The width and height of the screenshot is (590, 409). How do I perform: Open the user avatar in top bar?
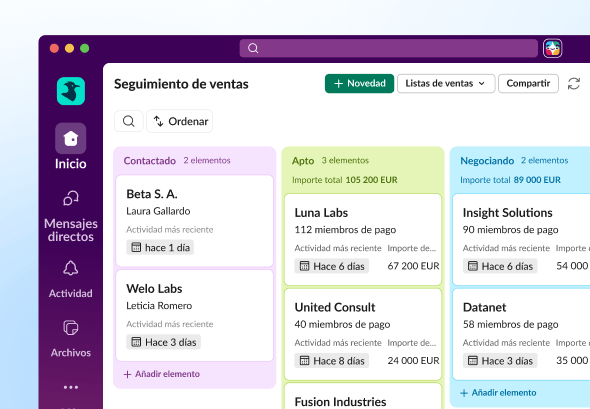552,48
